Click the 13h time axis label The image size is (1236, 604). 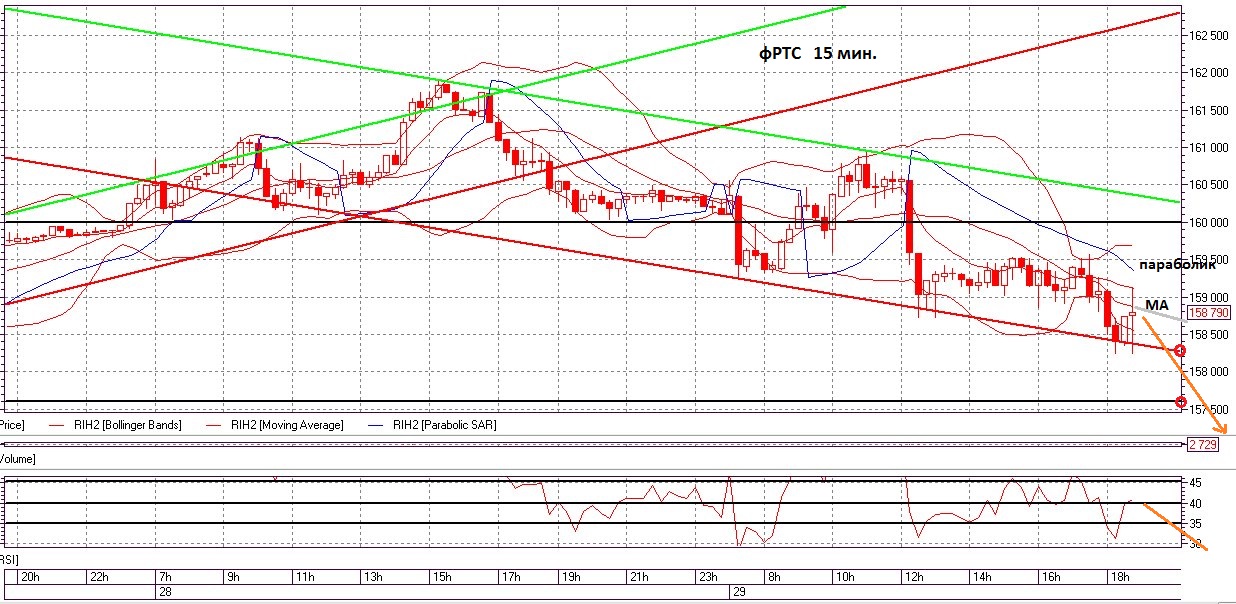373,577
